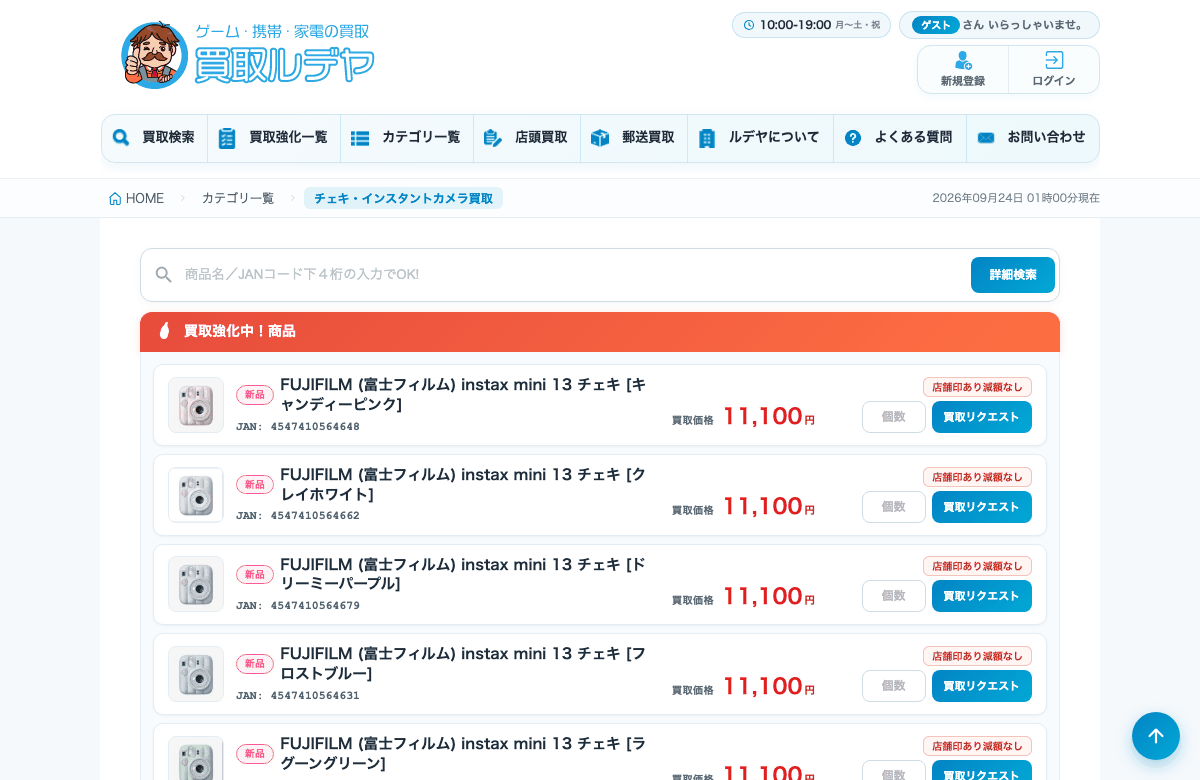Open instax mini 13 ラグーングリーン product title
This screenshot has width=1200, height=780.
[x=463, y=753]
